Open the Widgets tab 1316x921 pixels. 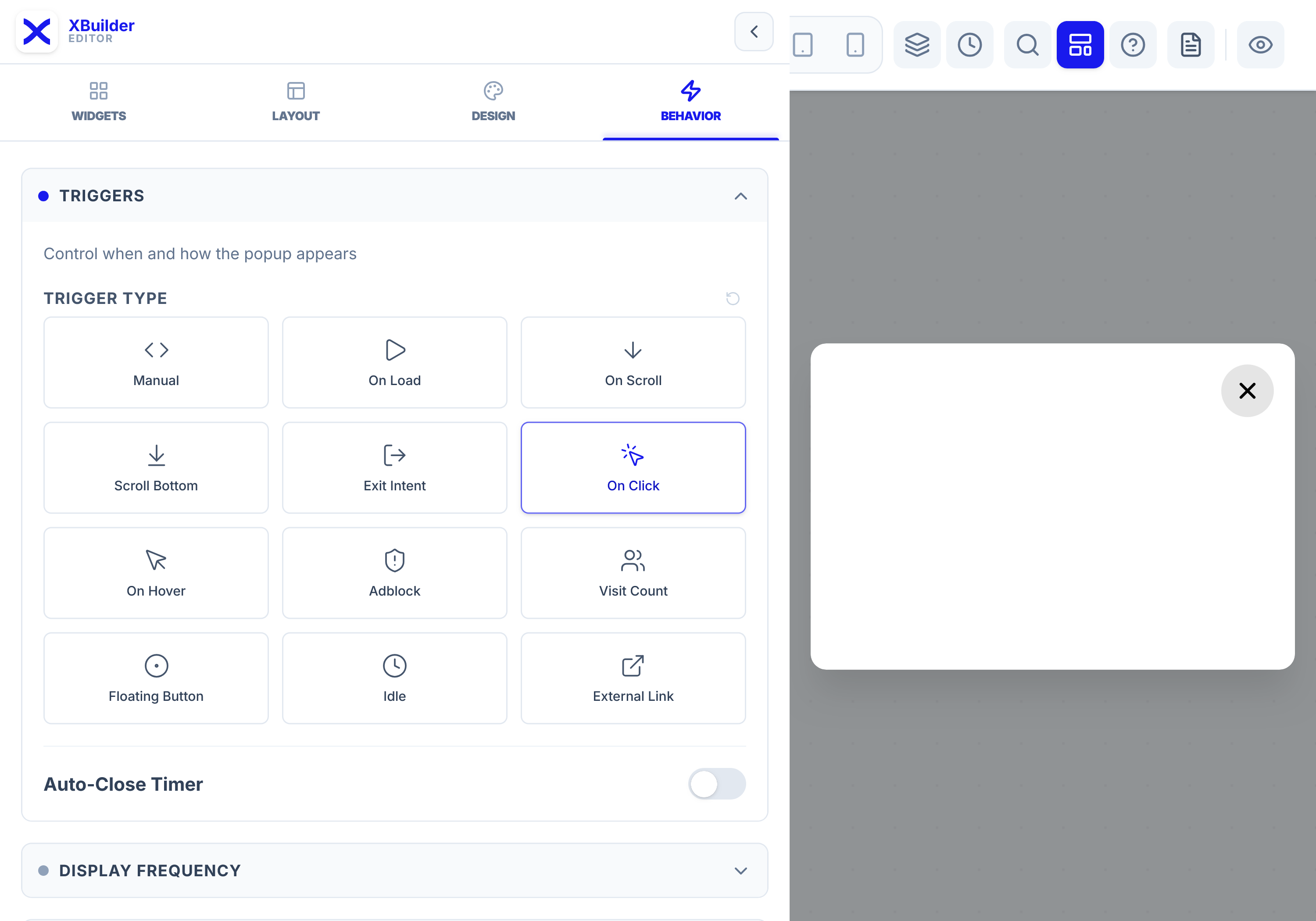coord(99,101)
